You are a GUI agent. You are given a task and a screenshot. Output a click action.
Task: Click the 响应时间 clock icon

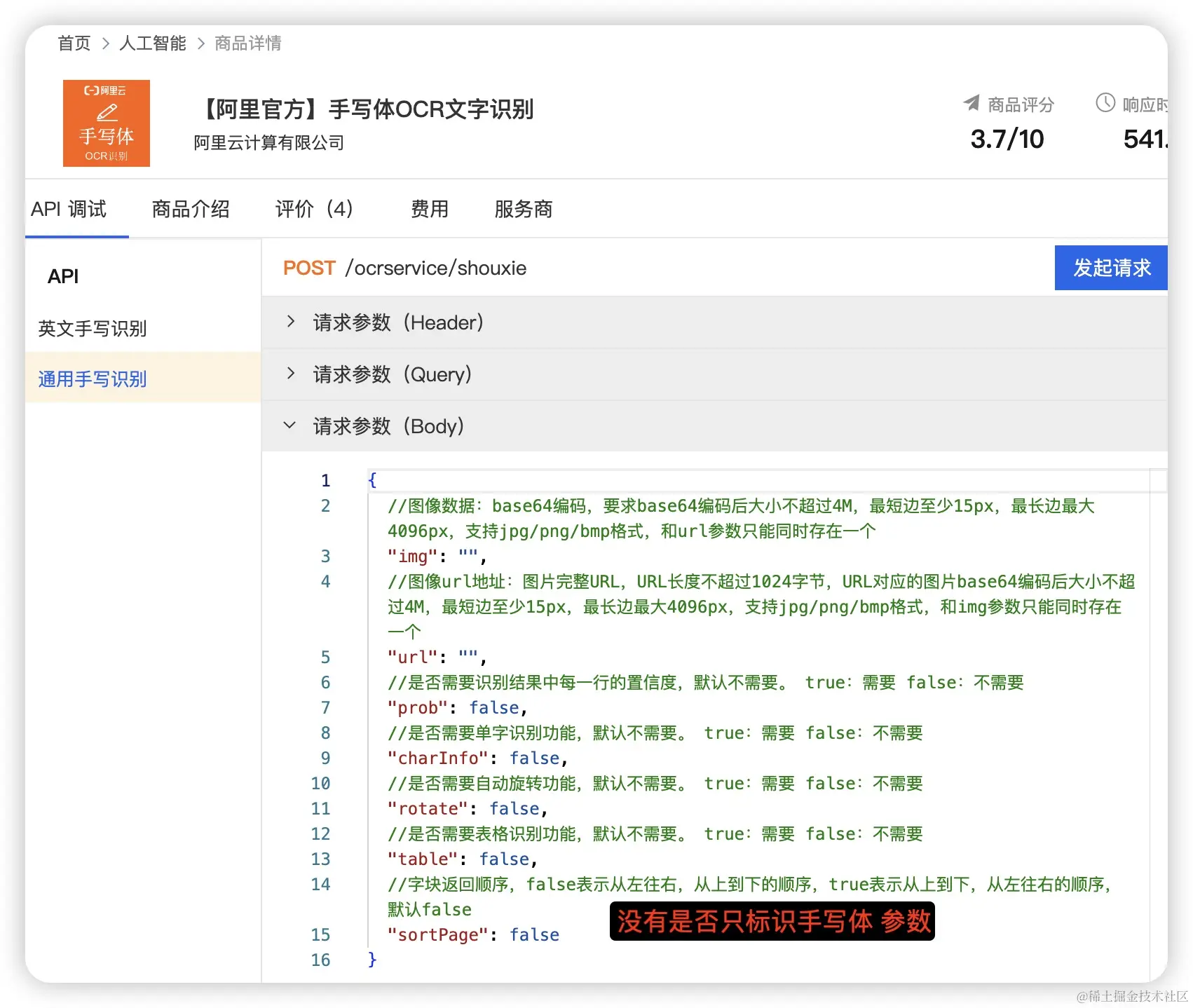coord(1105,103)
